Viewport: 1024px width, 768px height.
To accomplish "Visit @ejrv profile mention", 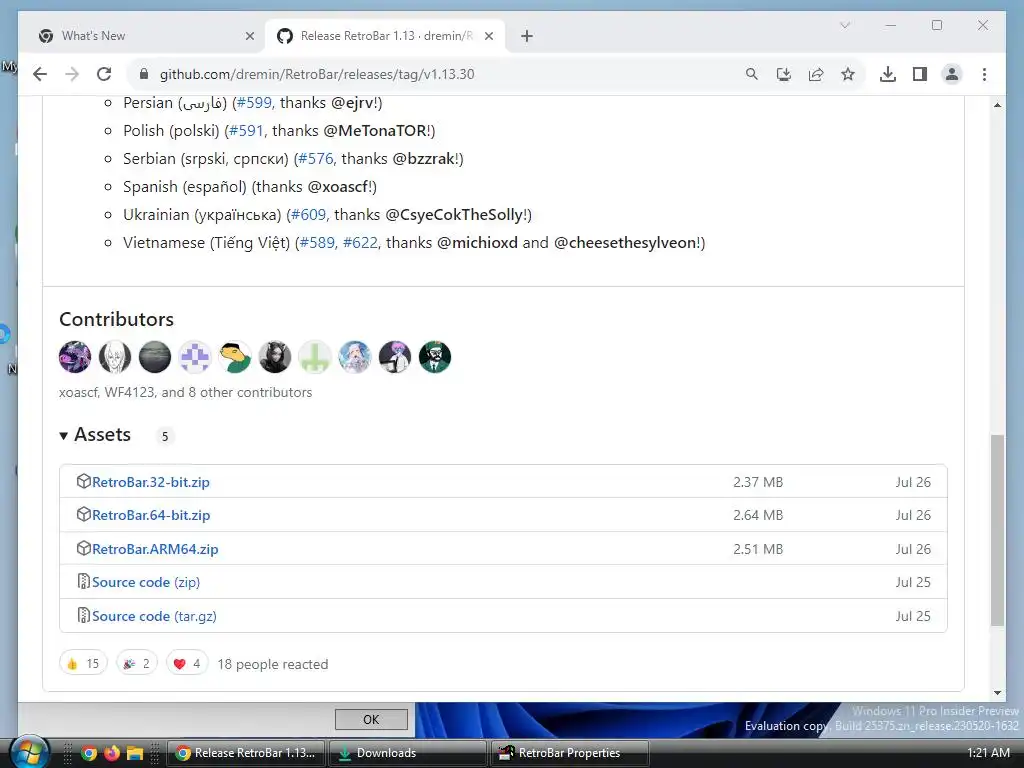I will 353,103.
